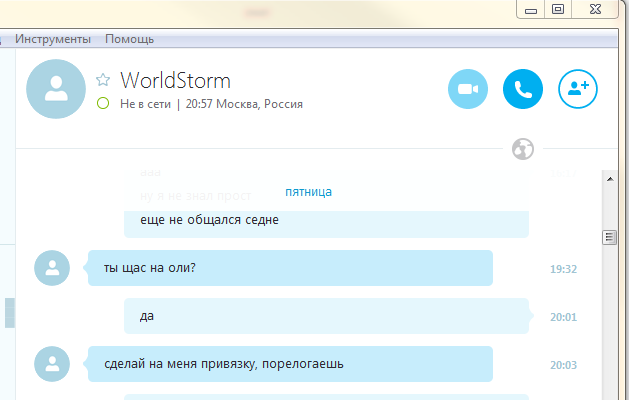
Task: Click the sender avatar beside "сделай на меня привязку"
Action: pyautogui.click(x=52, y=363)
